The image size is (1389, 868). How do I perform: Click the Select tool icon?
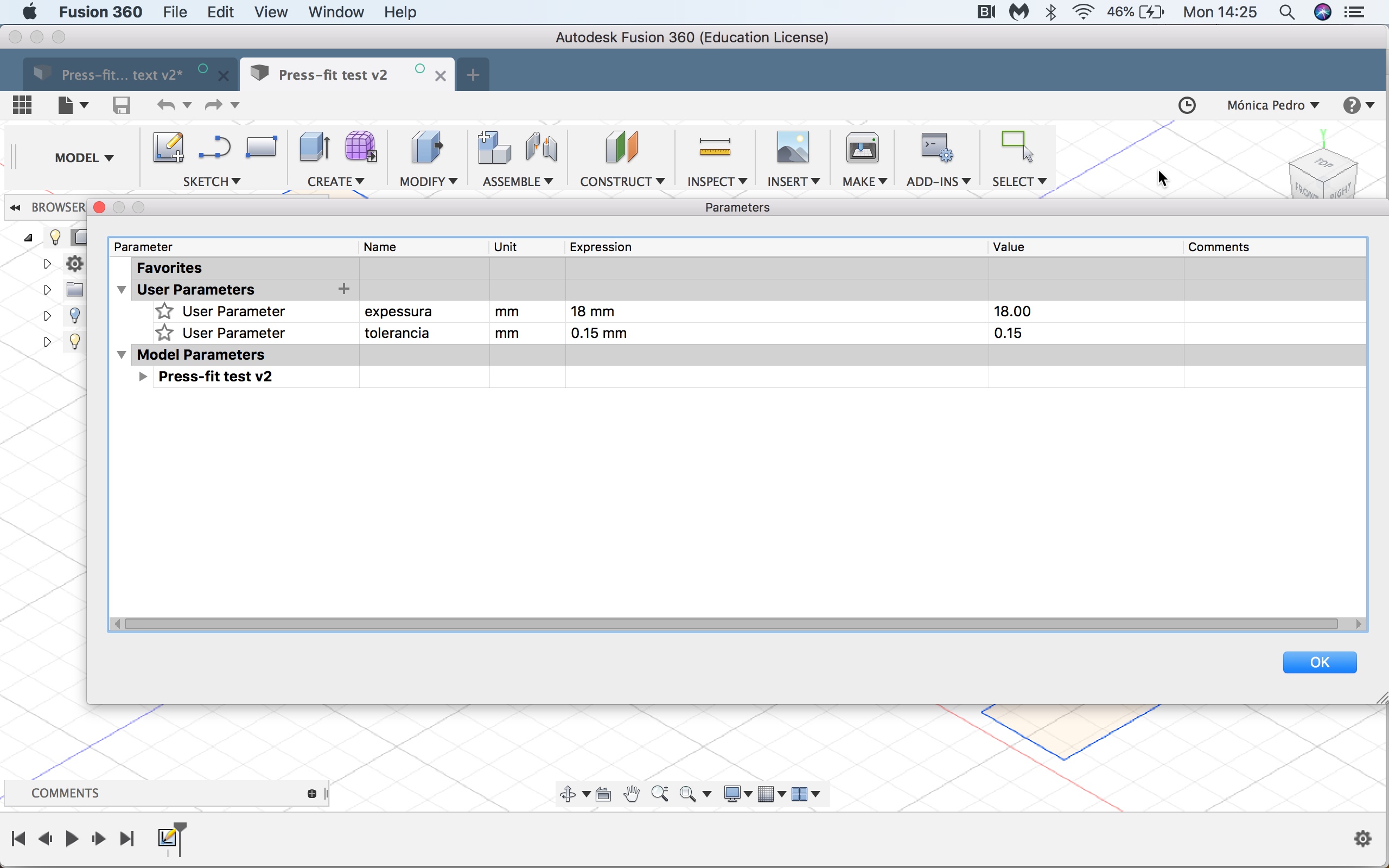pos(1017,147)
